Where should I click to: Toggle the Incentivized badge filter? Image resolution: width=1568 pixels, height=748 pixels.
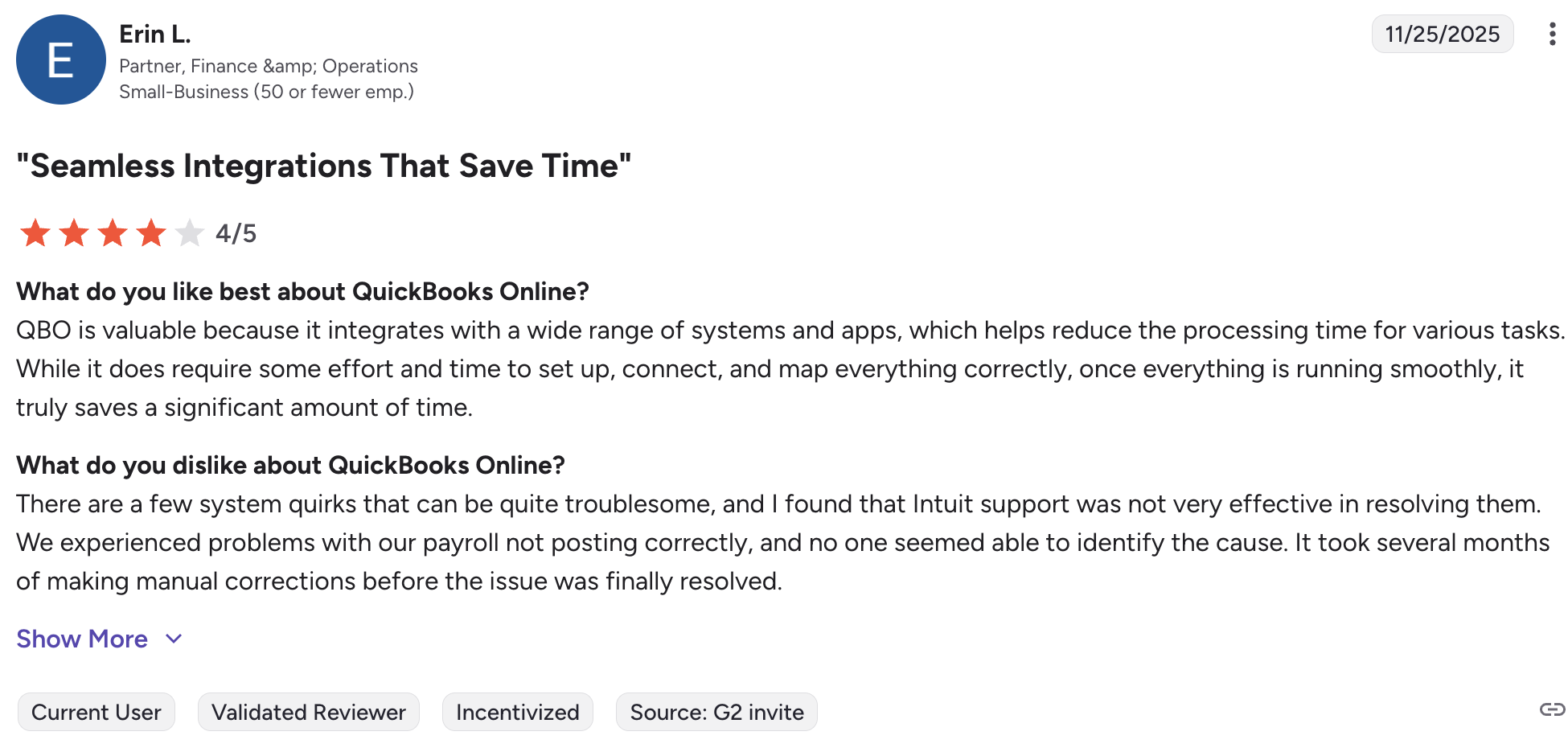pos(517,711)
